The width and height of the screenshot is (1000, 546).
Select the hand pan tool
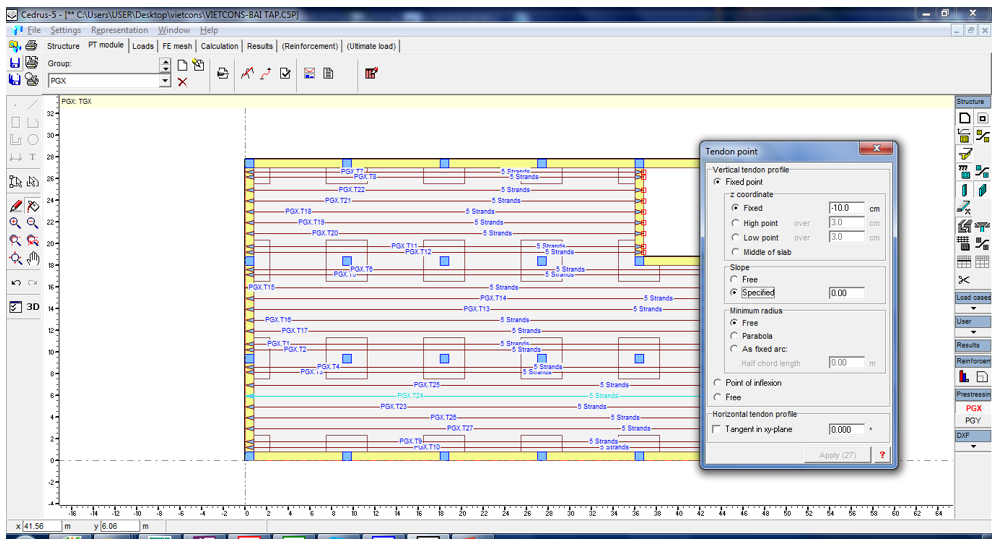[x=33, y=258]
